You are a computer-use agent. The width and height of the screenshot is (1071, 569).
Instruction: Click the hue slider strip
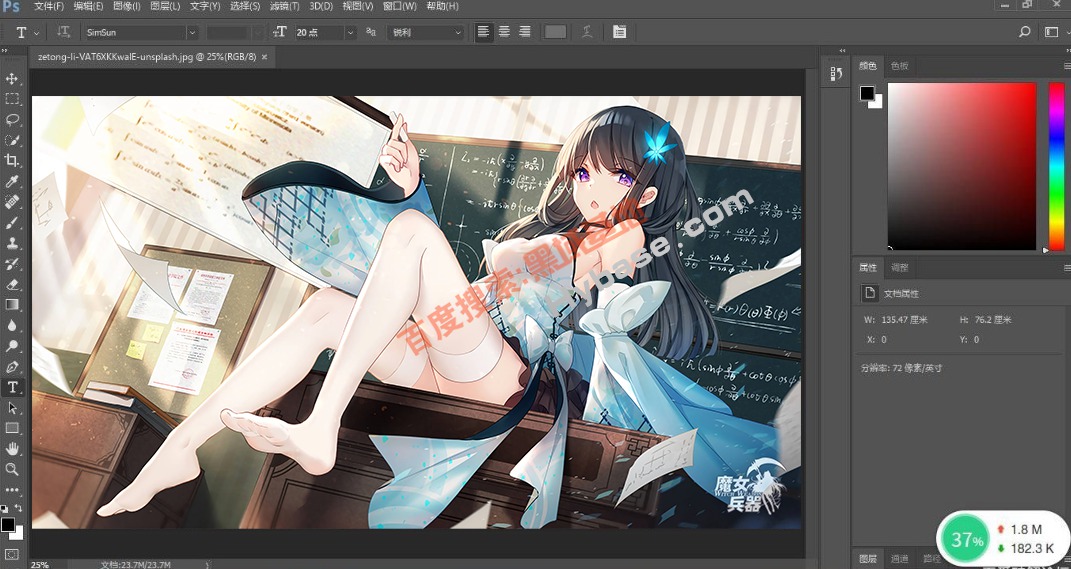point(1056,166)
